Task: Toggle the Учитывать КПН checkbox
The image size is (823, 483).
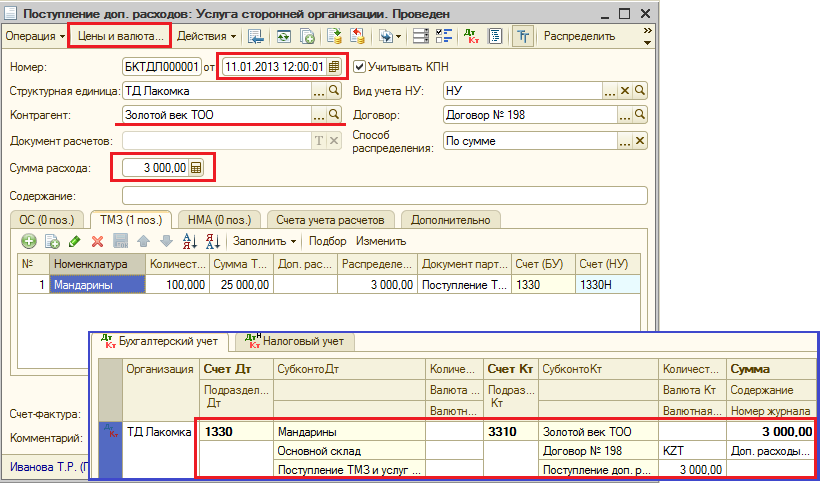Action: (x=359, y=67)
